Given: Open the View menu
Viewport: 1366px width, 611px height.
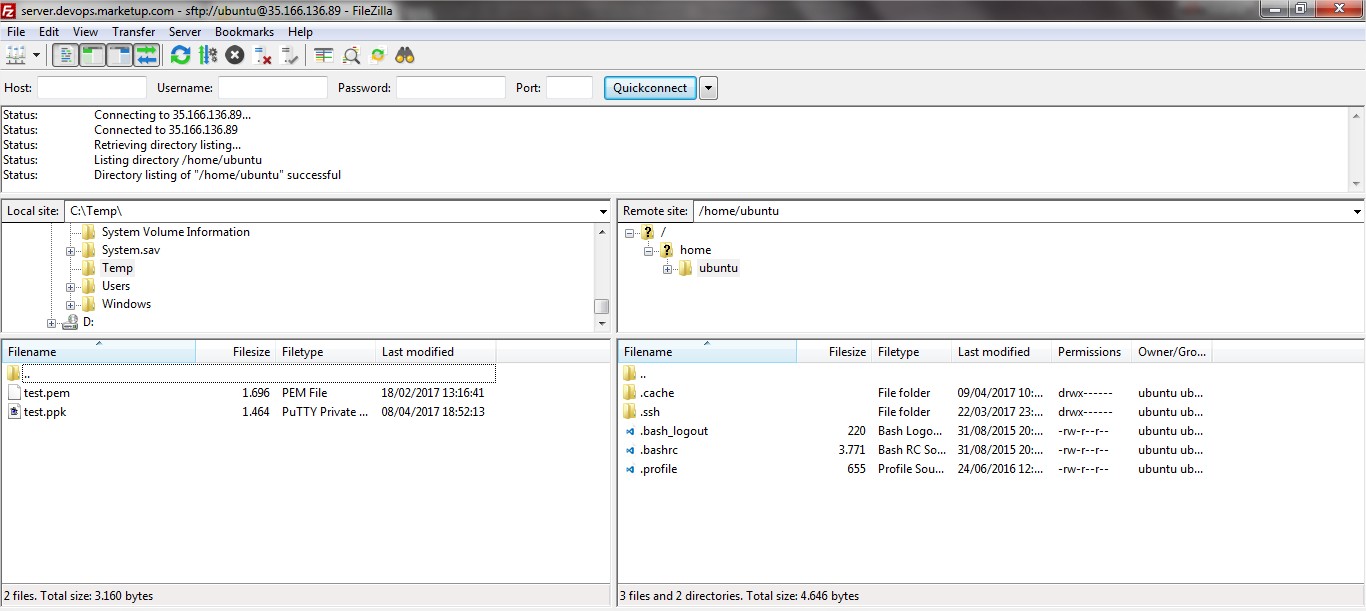Looking at the screenshot, I should (85, 32).
